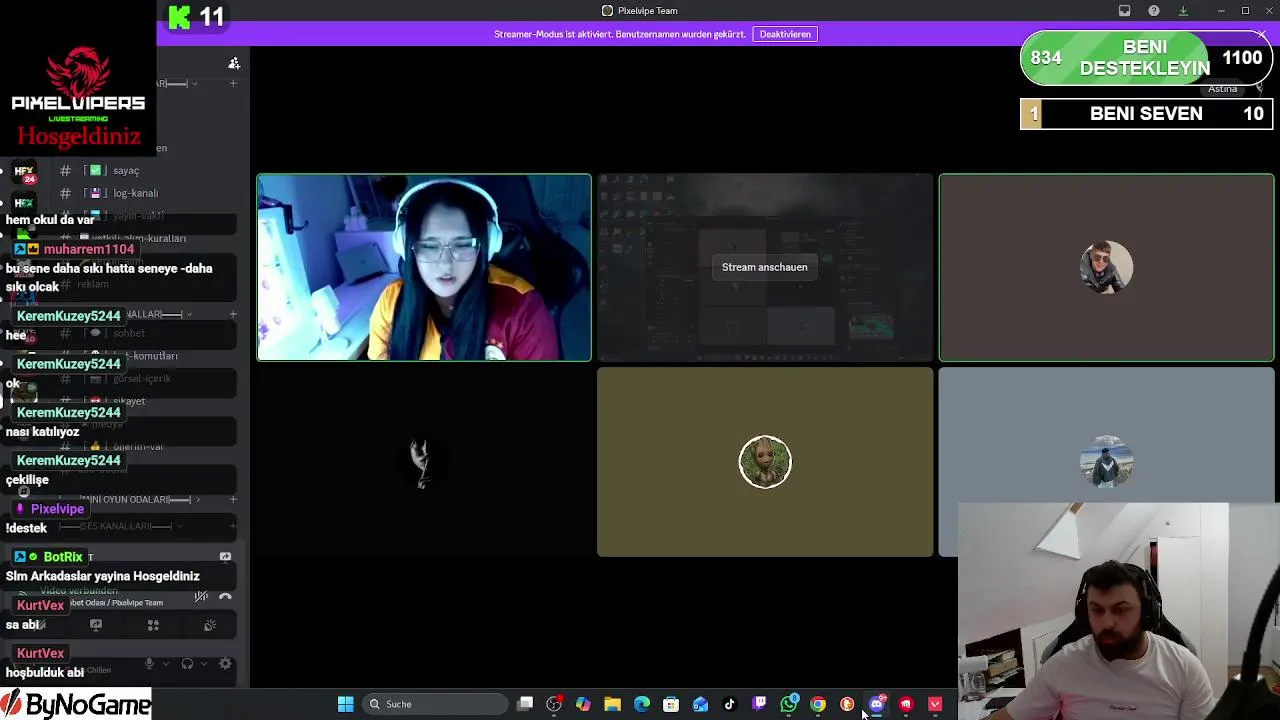Launch Microsoft Edge from the taskbar

(642, 704)
